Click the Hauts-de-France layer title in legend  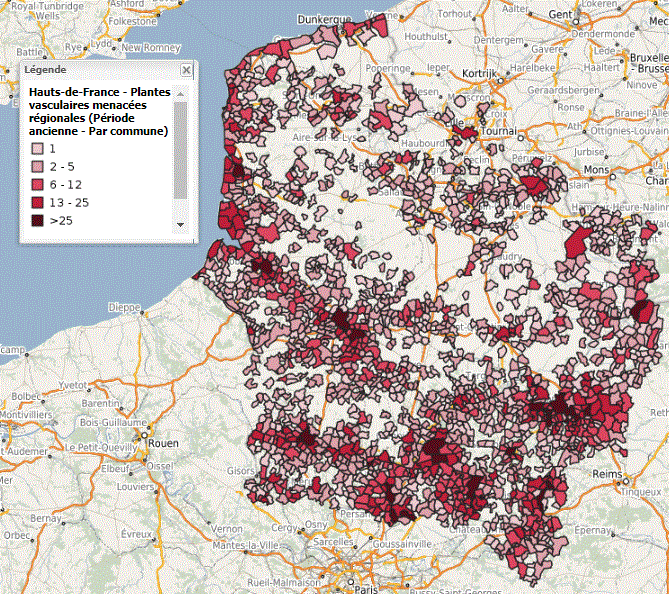click(x=98, y=112)
